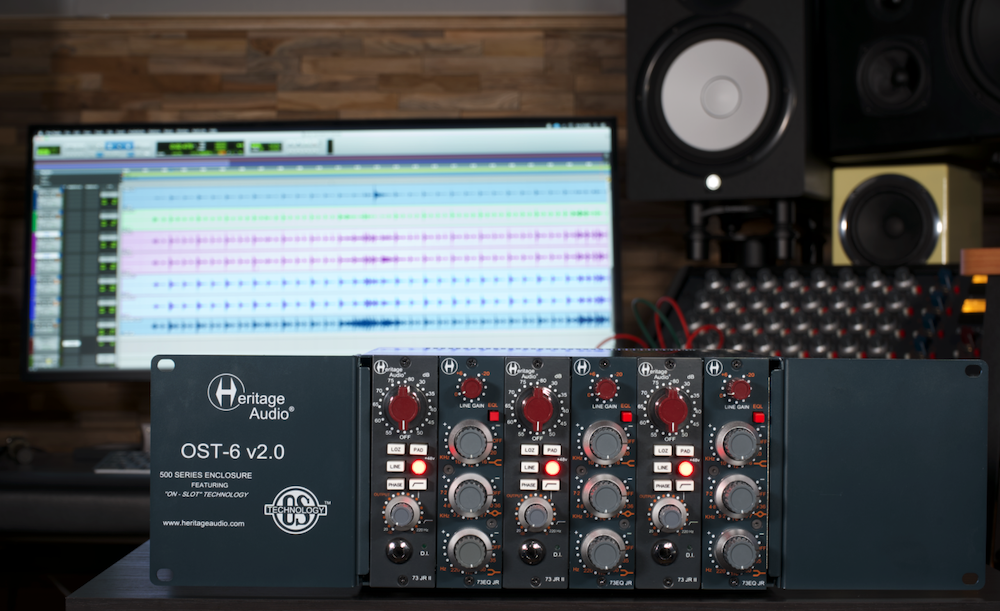This screenshot has height=611, width=1000.
Task: Click the D.I. input jack on left 73 JR II
Action: click(398, 552)
